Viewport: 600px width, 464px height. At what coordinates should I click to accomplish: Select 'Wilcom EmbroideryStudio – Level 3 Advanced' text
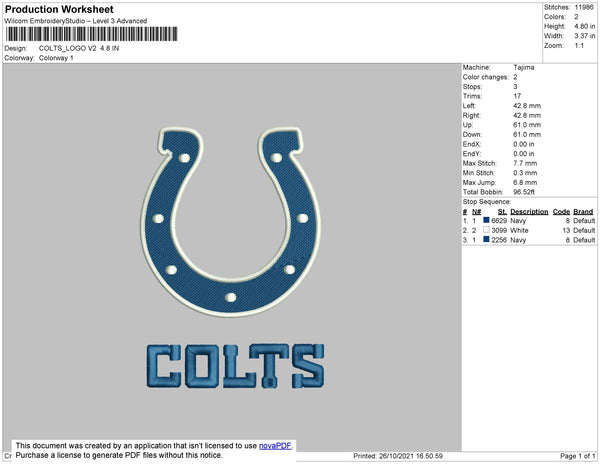coord(76,21)
